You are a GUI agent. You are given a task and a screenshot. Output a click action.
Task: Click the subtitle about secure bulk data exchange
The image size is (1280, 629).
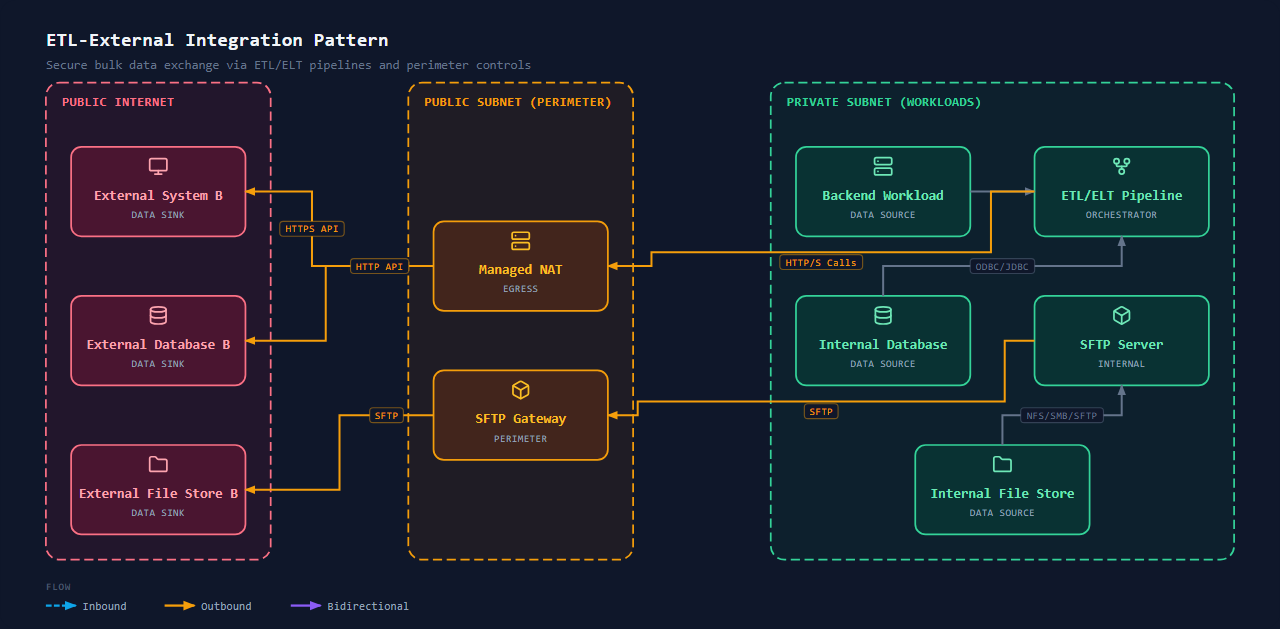(x=288, y=65)
